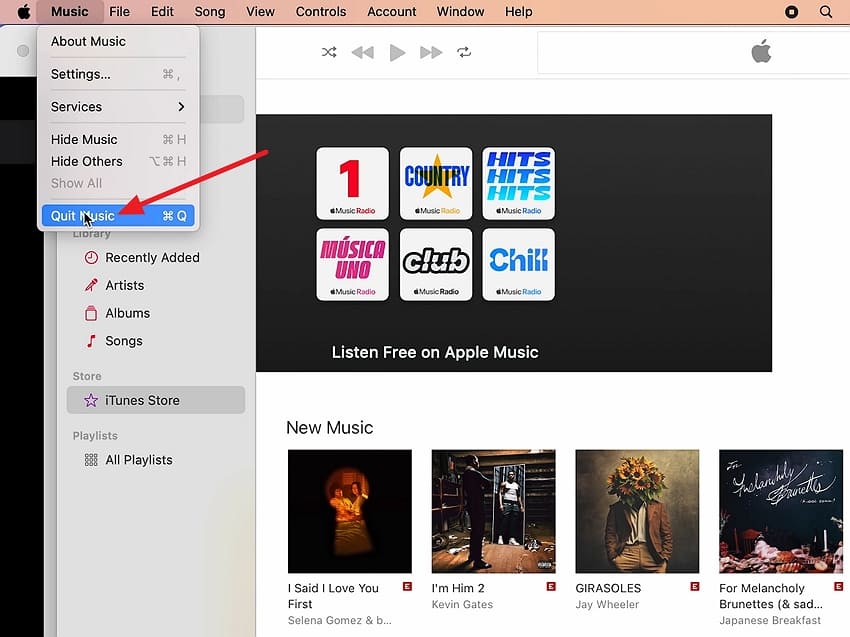Select iTunes Store in sidebar
Image resolution: width=850 pixels, height=637 pixels.
tap(156, 400)
